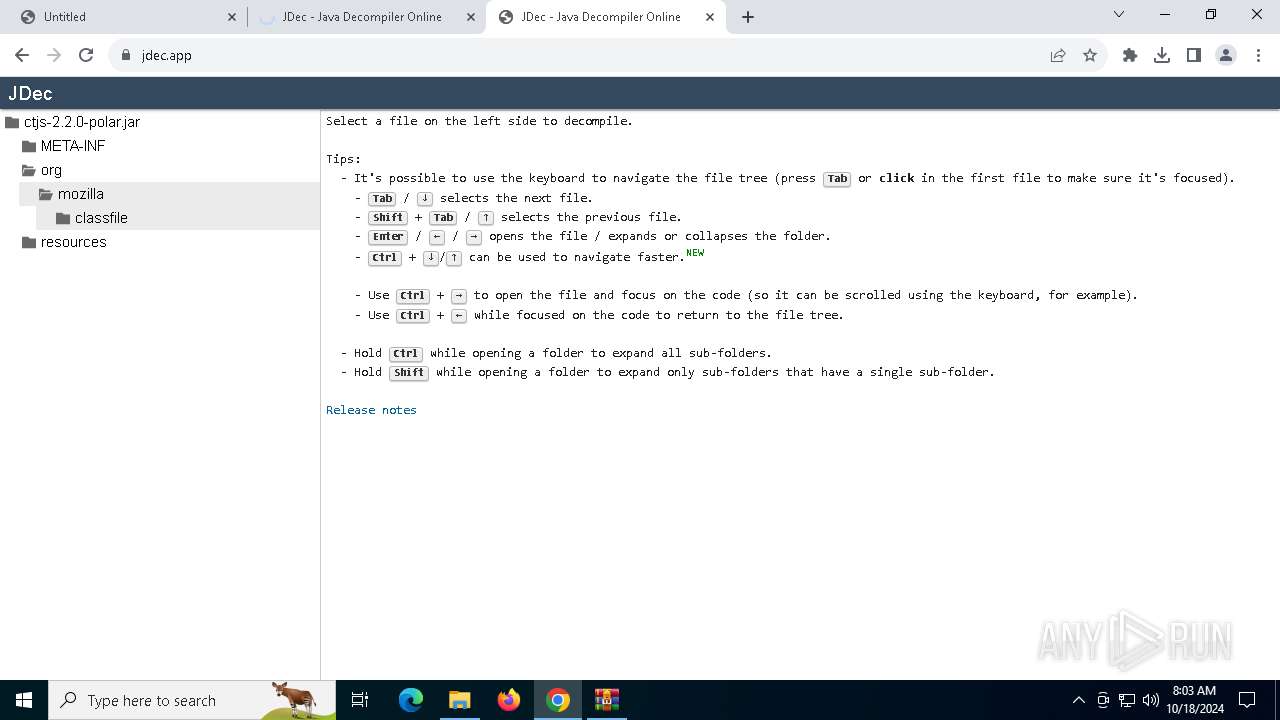Click the mozilla open-folder icon
Image resolution: width=1280 pixels, height=720 pixels.
coord(46,194)
